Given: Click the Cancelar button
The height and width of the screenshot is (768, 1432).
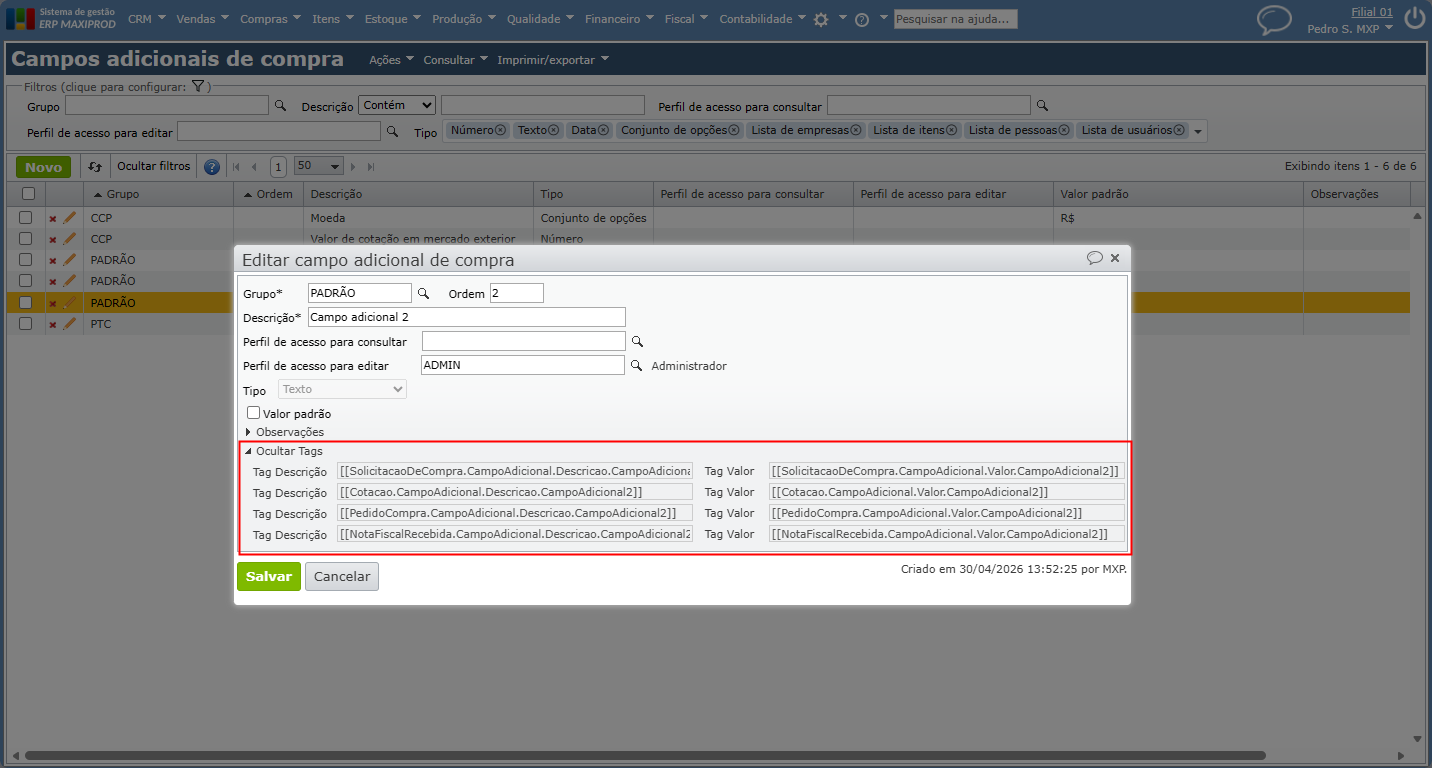Looking at the screenshot, I should [342, 576].
